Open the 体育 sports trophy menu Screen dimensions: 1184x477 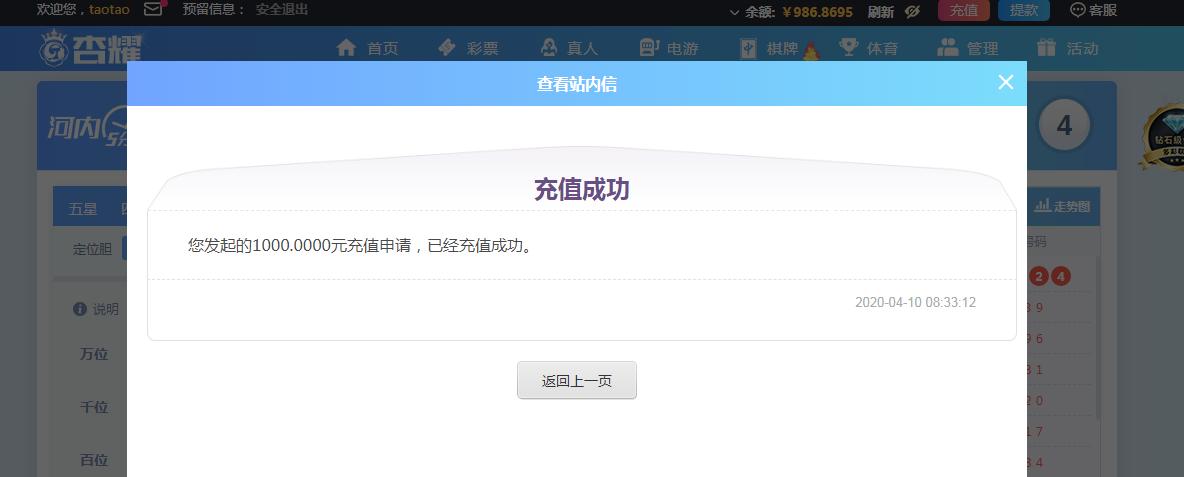pyautogui.click(x=869, y=48)
